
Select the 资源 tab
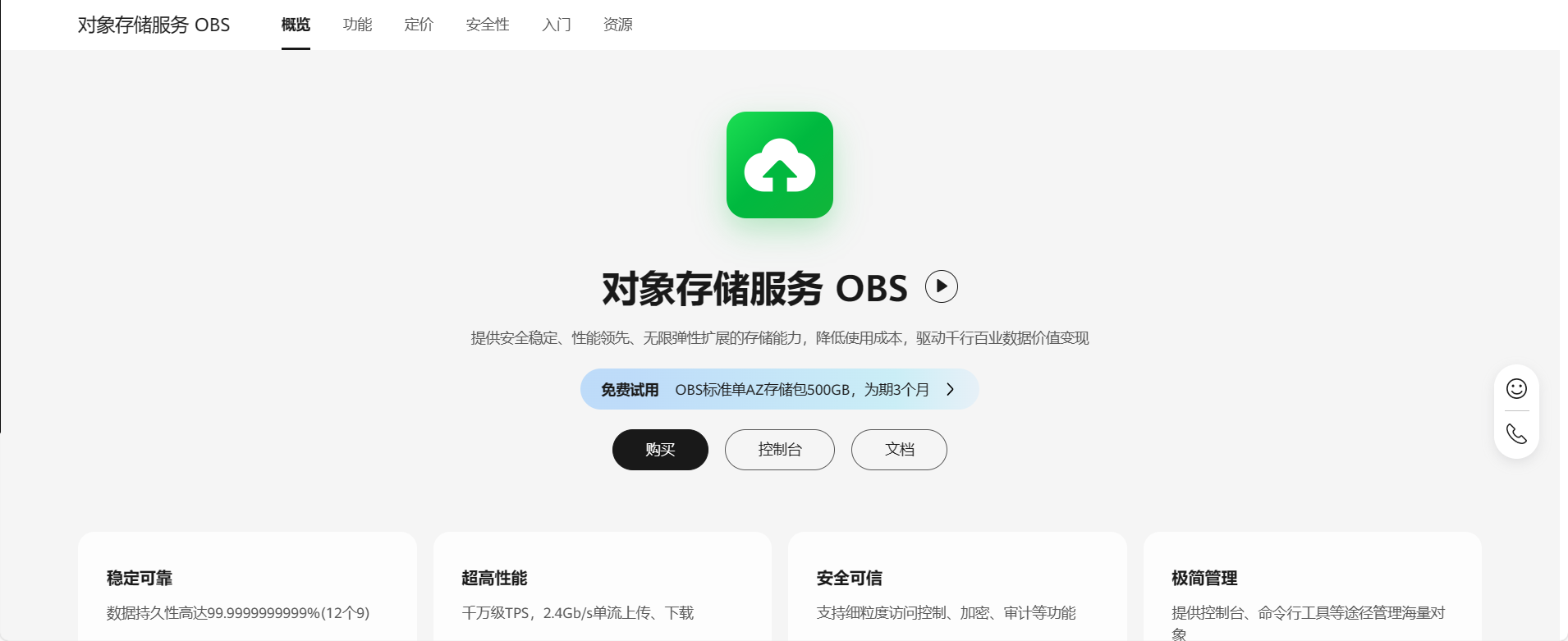(x=618, y=25)
